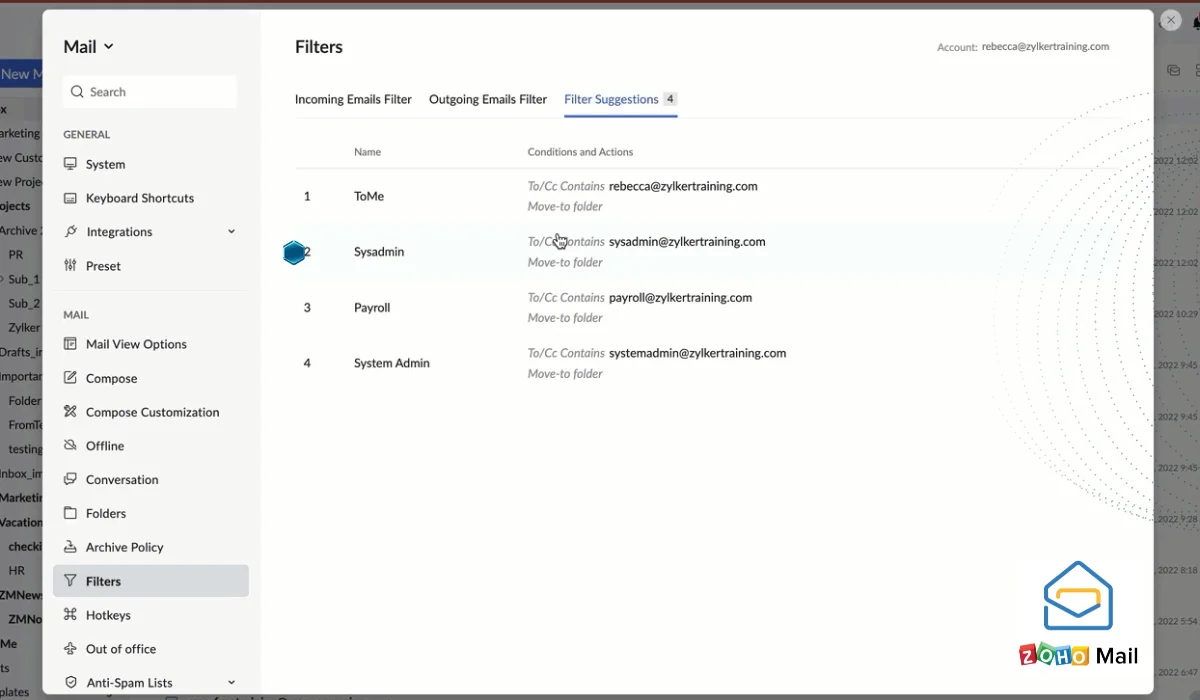Screen dimensions: 1200x700
Task: Switch to Incoming Emails Filter tab
Action: [353, 99]
